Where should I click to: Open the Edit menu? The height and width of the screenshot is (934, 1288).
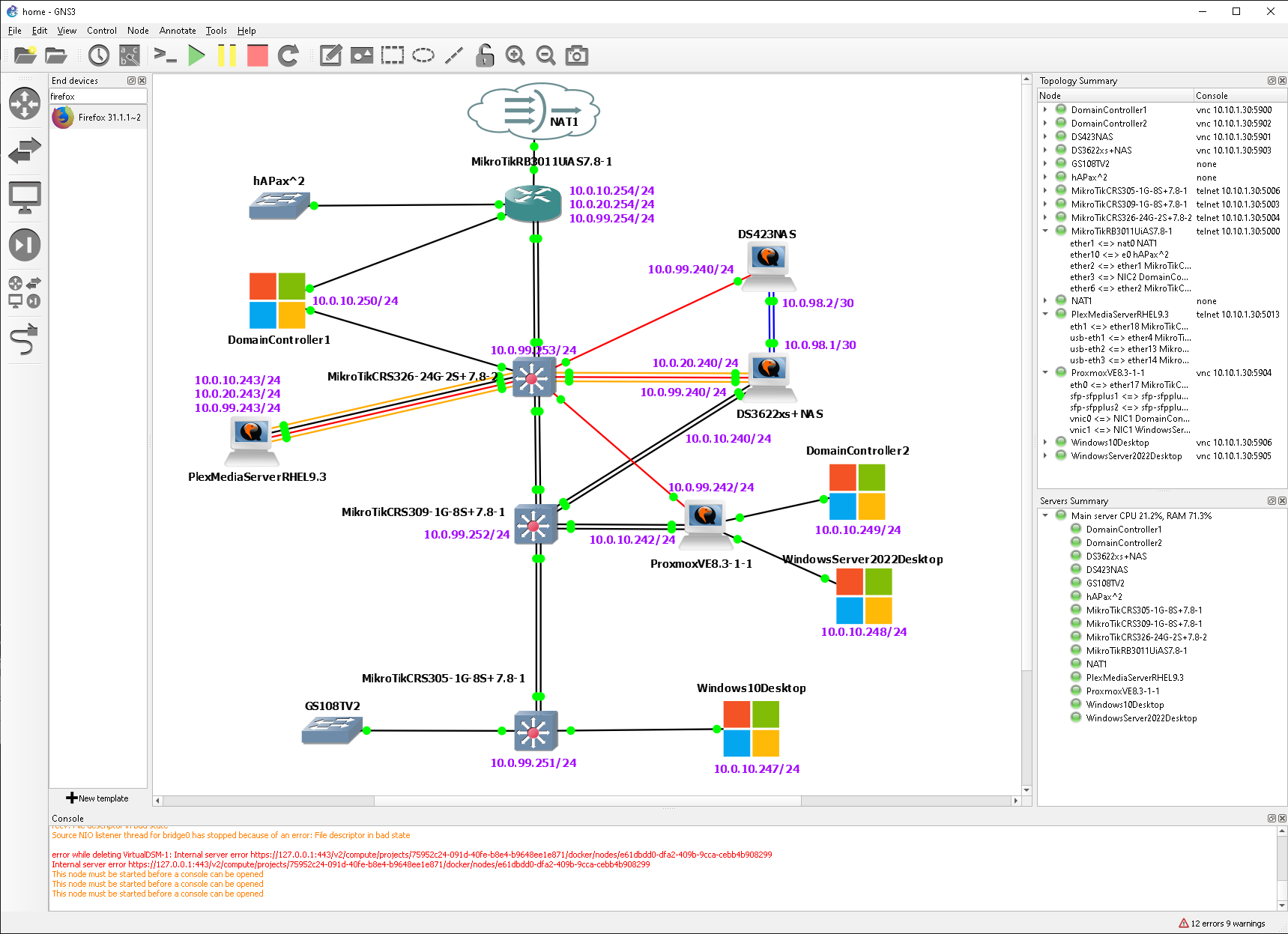pos(40,31)
